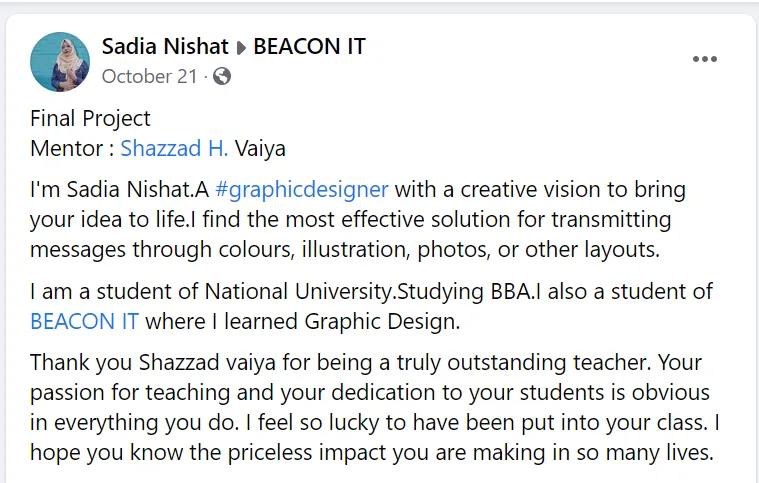Open the three-dot post options menu

click(x=705, y=59)
